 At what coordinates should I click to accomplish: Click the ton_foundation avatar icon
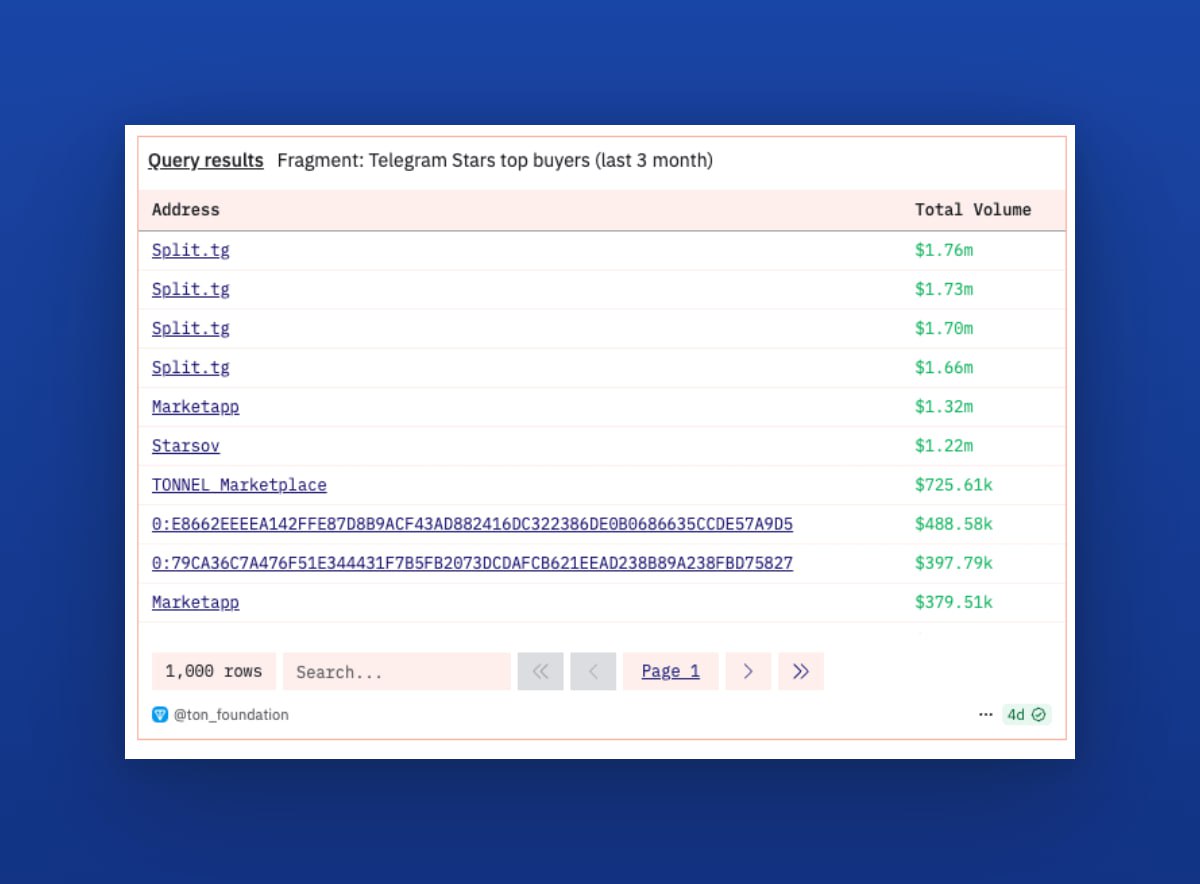pos(160,715)
